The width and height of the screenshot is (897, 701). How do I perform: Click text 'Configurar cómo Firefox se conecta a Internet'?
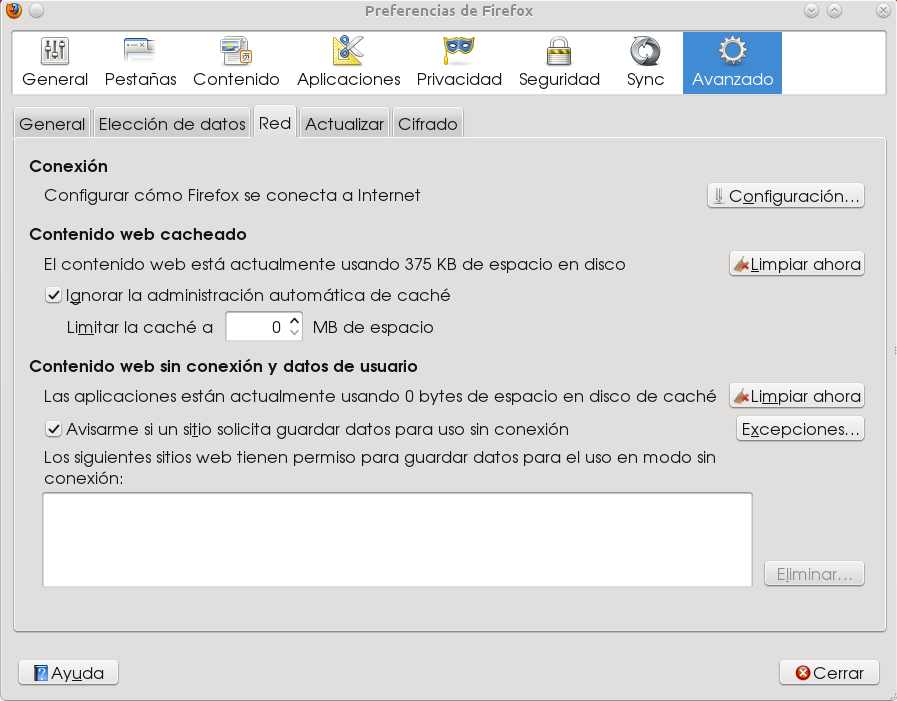coord(232,196)
